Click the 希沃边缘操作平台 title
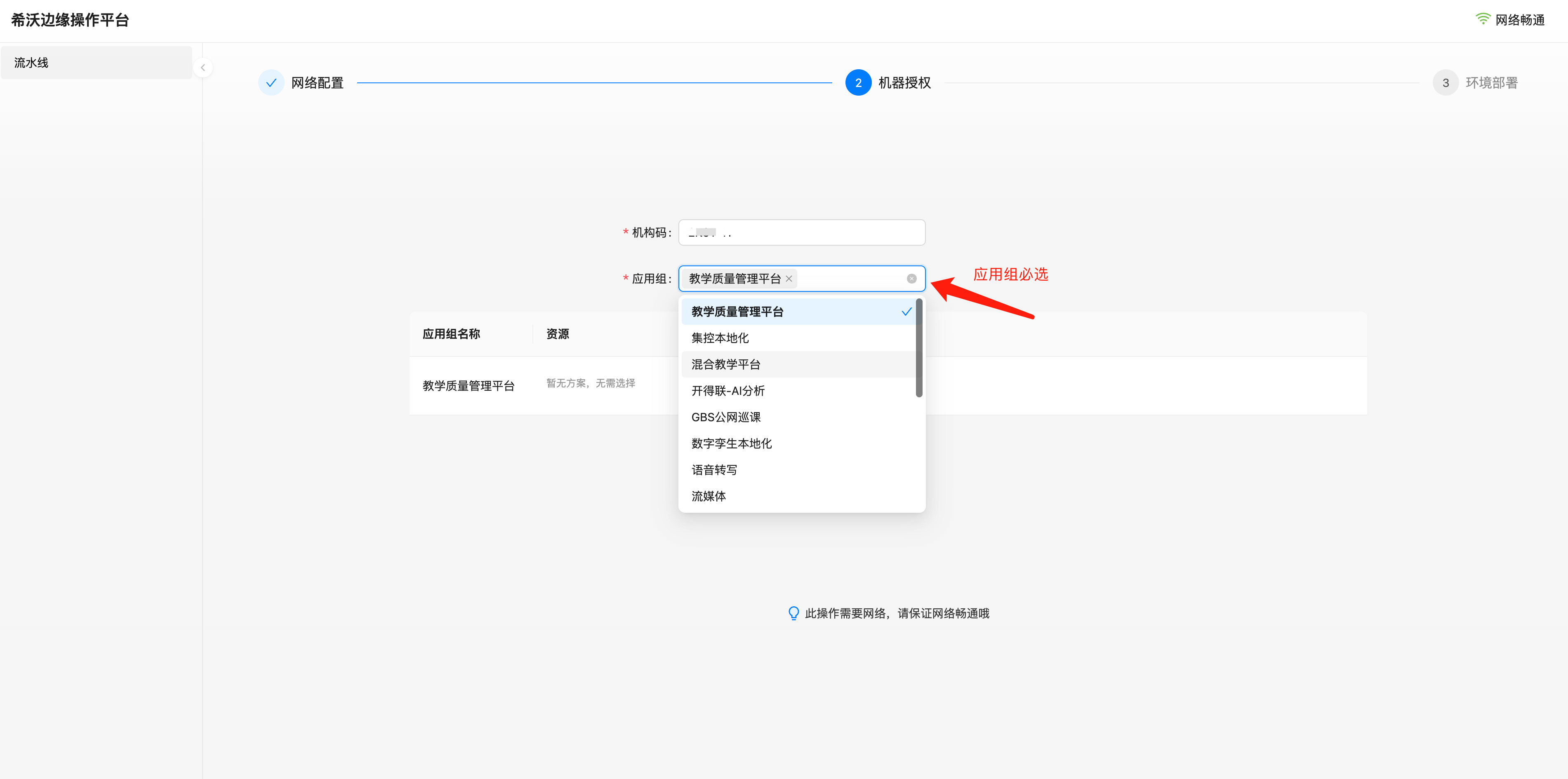This screenshot has width=1568, height=779. pos(70,20)
